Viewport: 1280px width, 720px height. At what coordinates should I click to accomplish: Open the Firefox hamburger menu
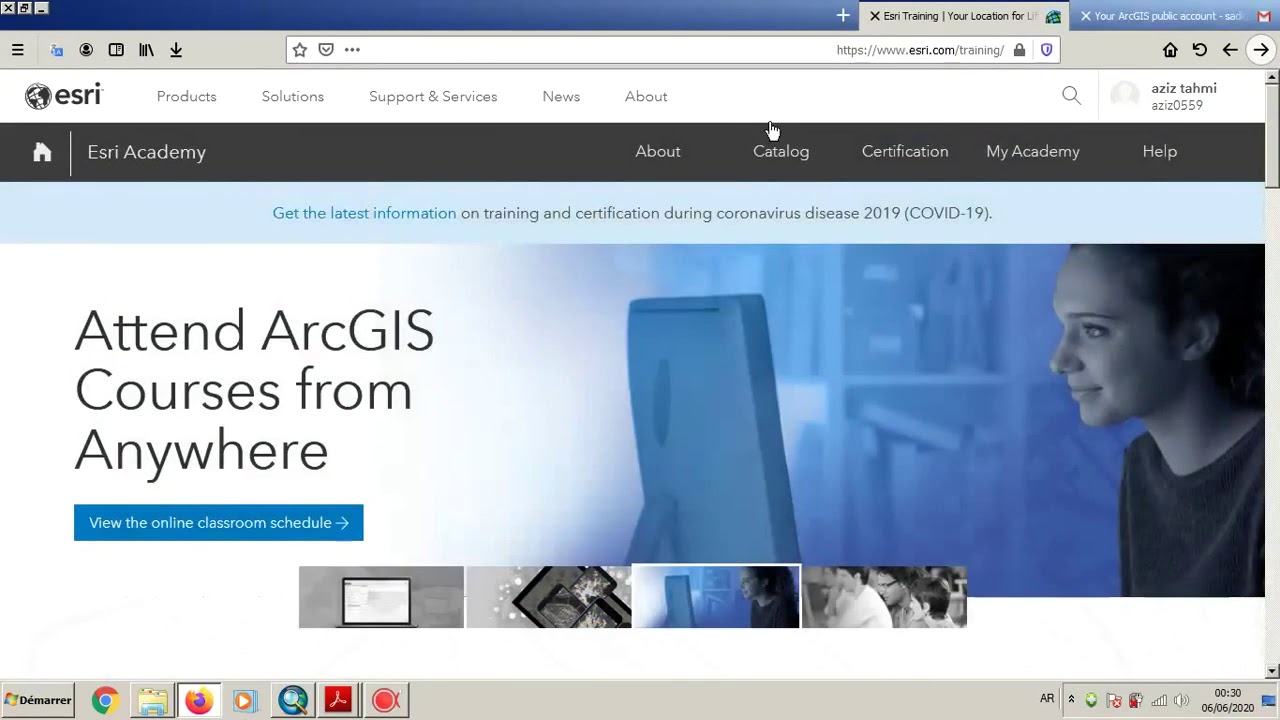(17, 50)
